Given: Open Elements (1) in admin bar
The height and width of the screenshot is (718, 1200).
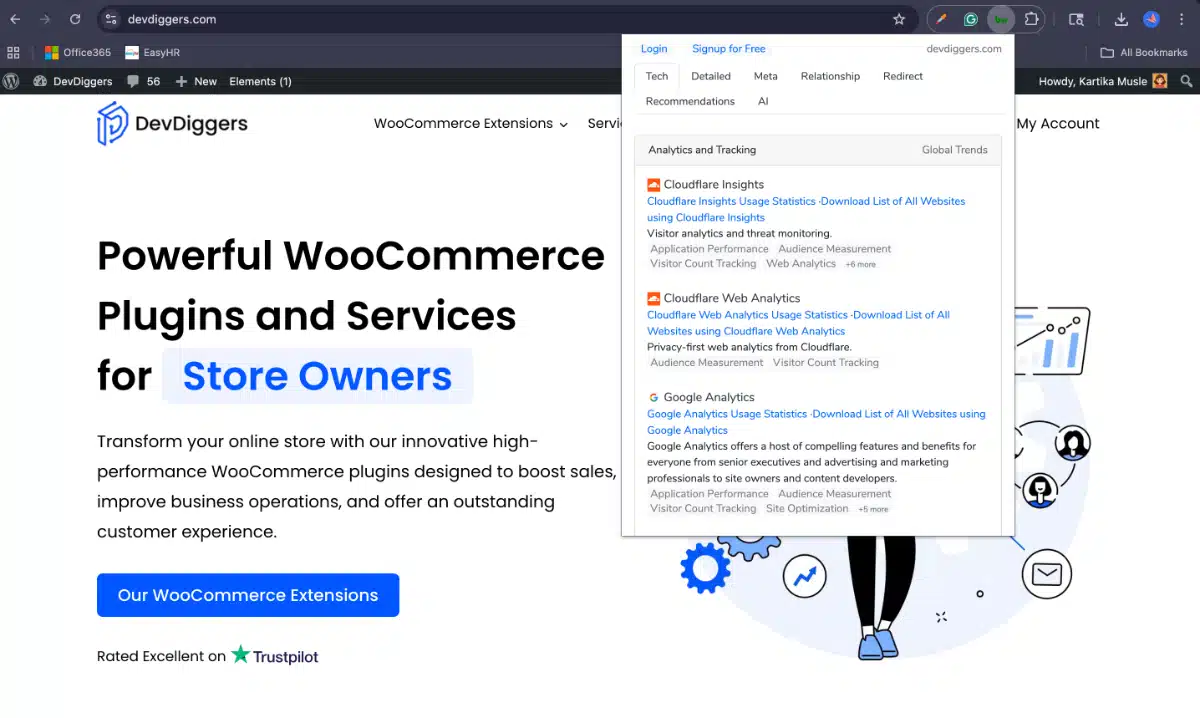Looking at the screenshot, I should coord(260,81).
